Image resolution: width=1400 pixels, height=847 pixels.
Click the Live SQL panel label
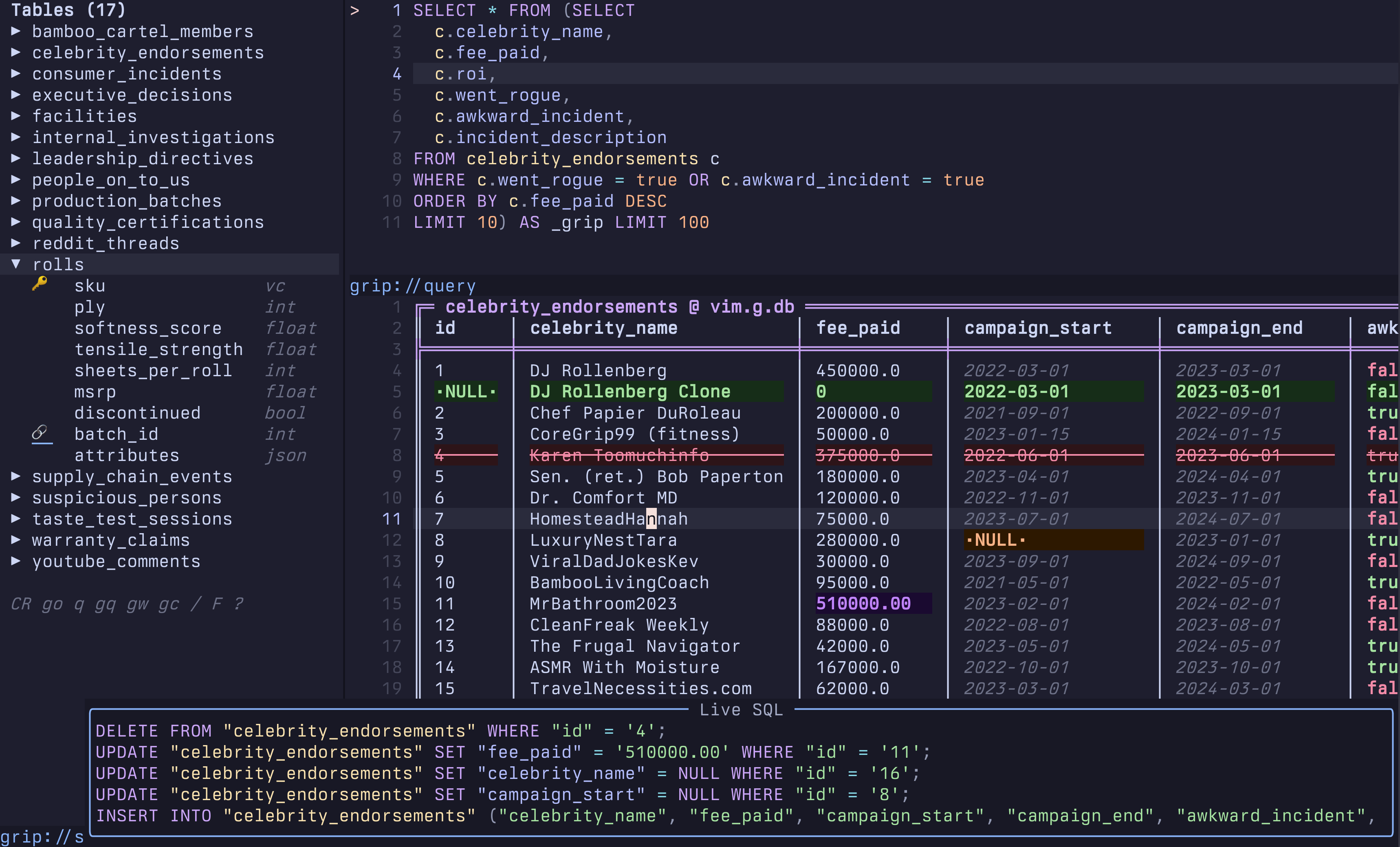click(740, 709)
